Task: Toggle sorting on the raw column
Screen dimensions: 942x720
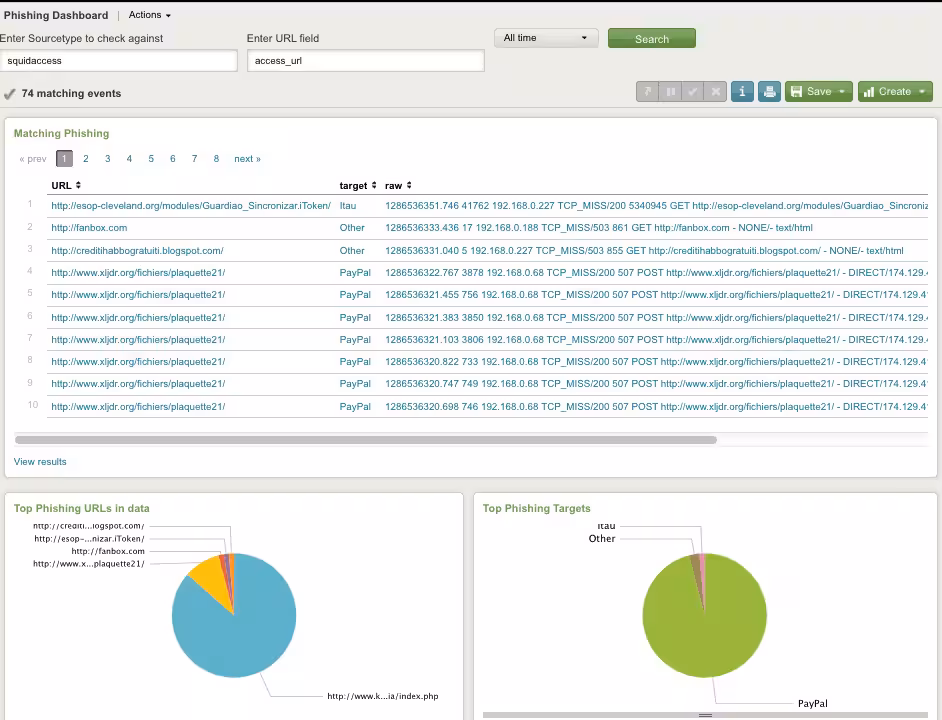Action: point(398,185)
